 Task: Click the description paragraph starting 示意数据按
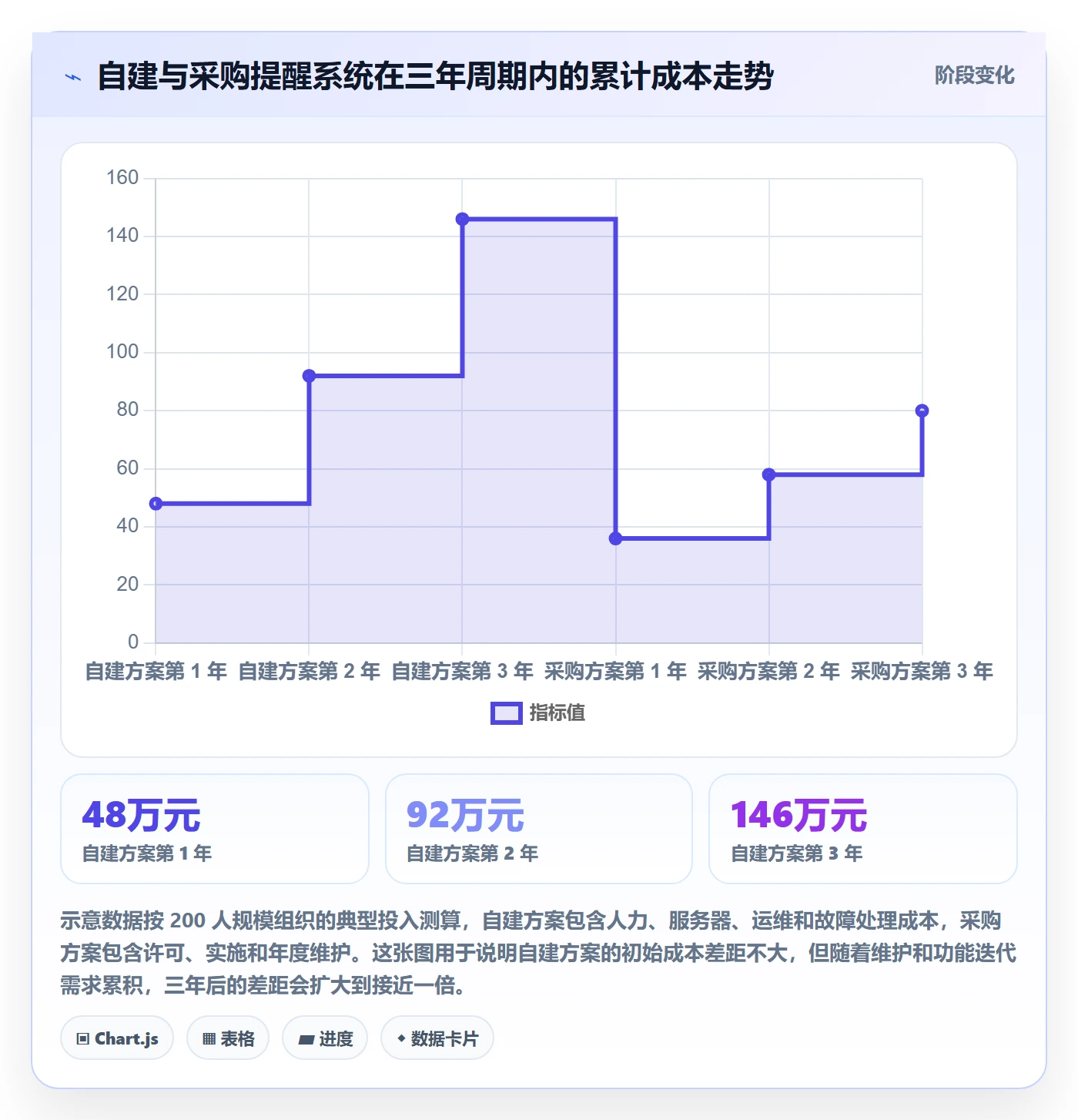point(538,953)
